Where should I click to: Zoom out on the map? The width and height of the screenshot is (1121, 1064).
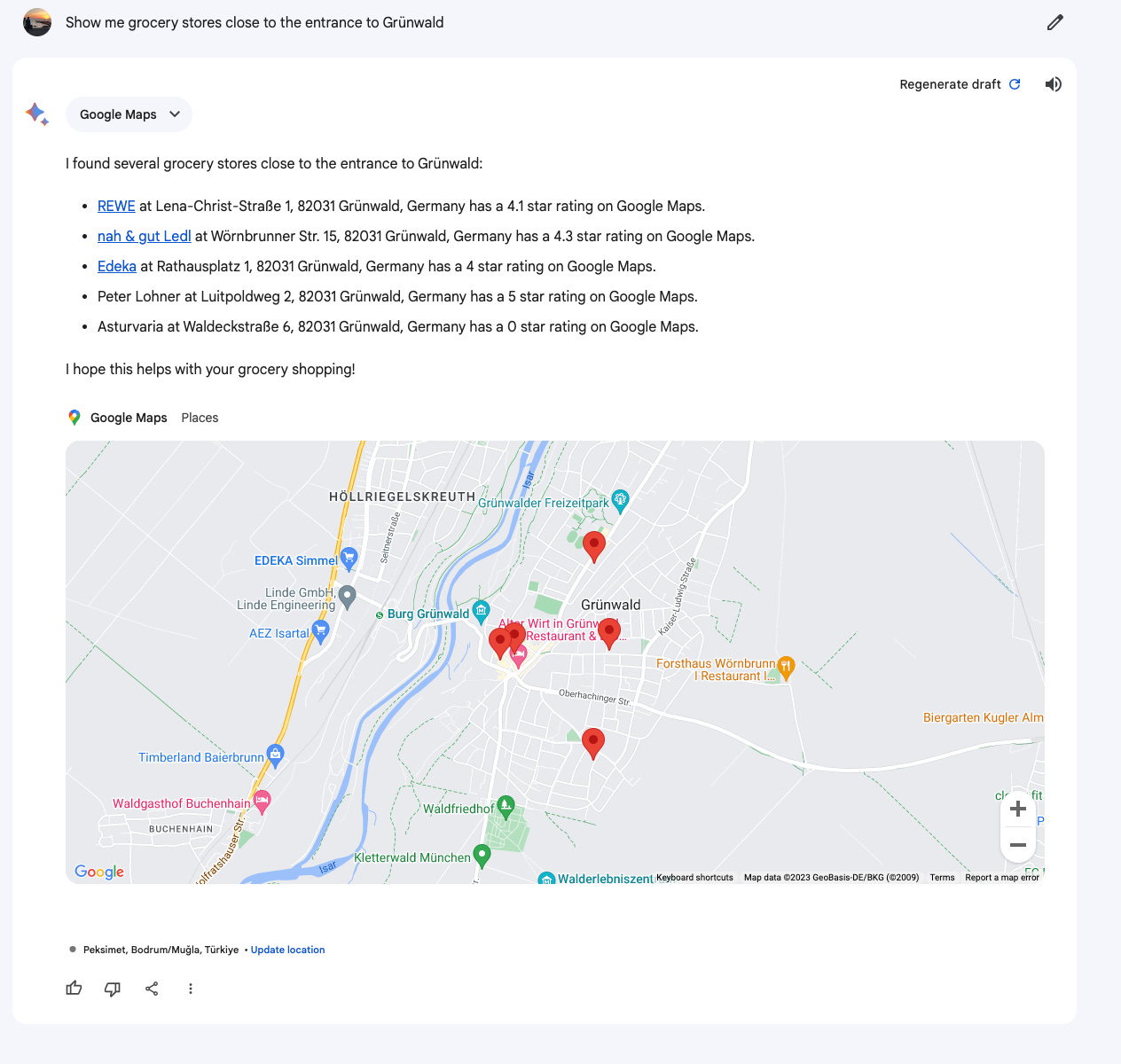[x=1018, y=844]
